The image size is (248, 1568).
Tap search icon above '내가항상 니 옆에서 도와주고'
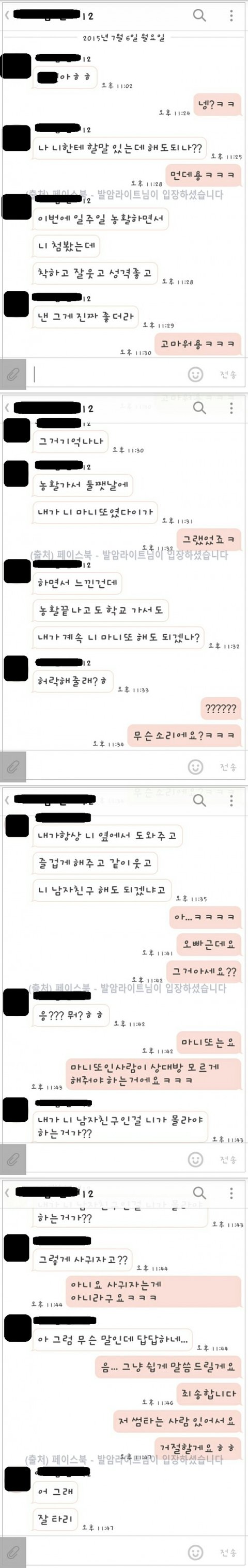pyautogui.click(x=199, y=800)
